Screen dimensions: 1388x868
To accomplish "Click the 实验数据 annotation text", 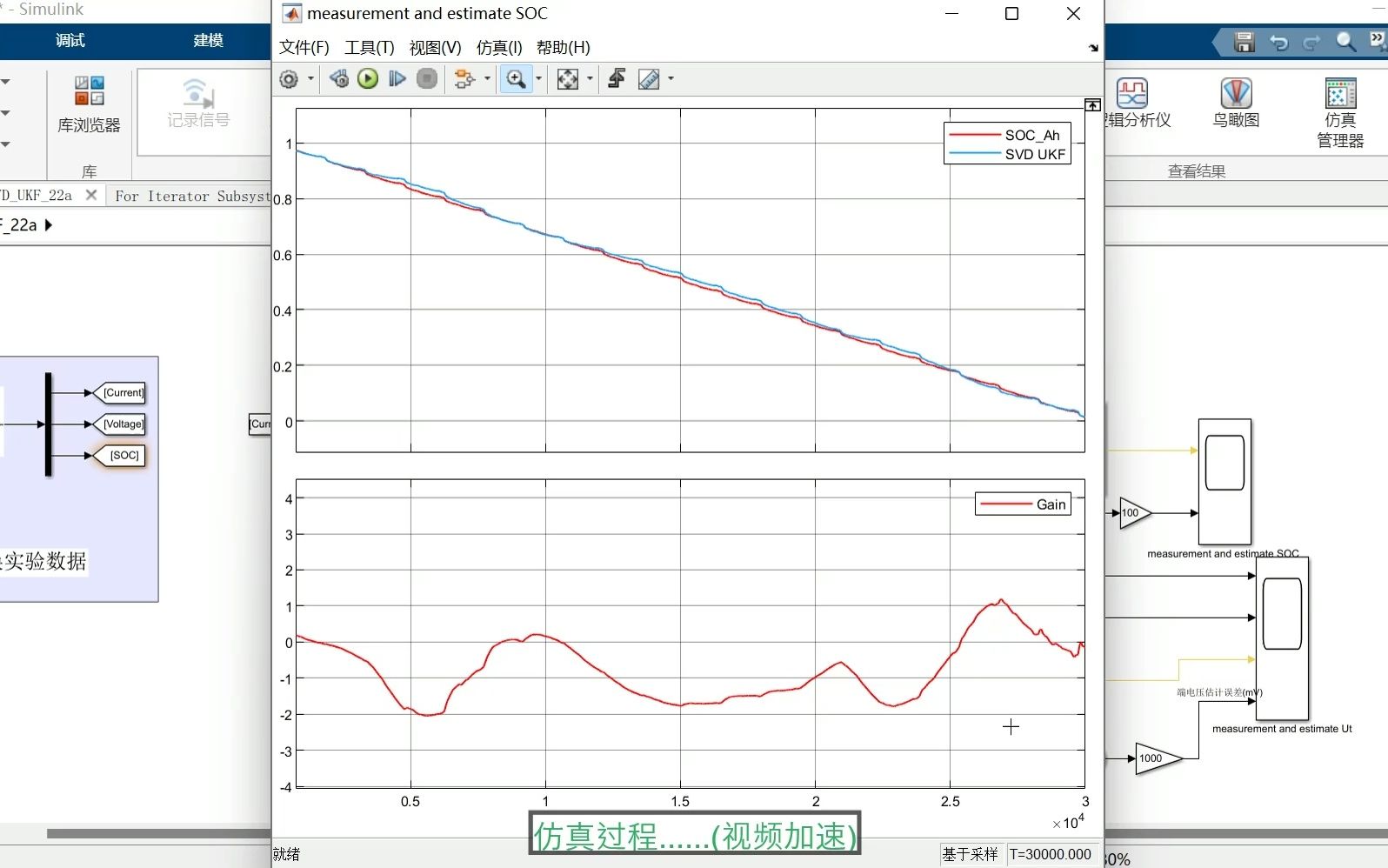I will click(x=45, y=561).
